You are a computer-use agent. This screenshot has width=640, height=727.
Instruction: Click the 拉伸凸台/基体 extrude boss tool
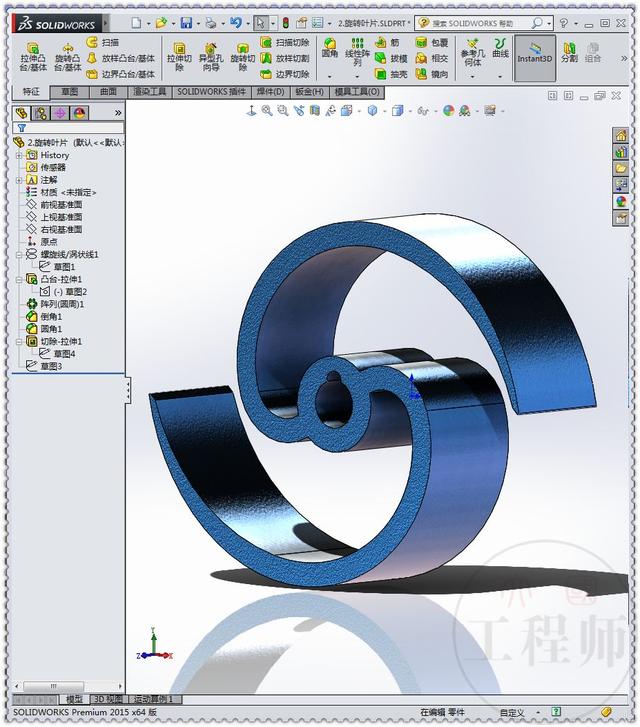tap(33, 57)
